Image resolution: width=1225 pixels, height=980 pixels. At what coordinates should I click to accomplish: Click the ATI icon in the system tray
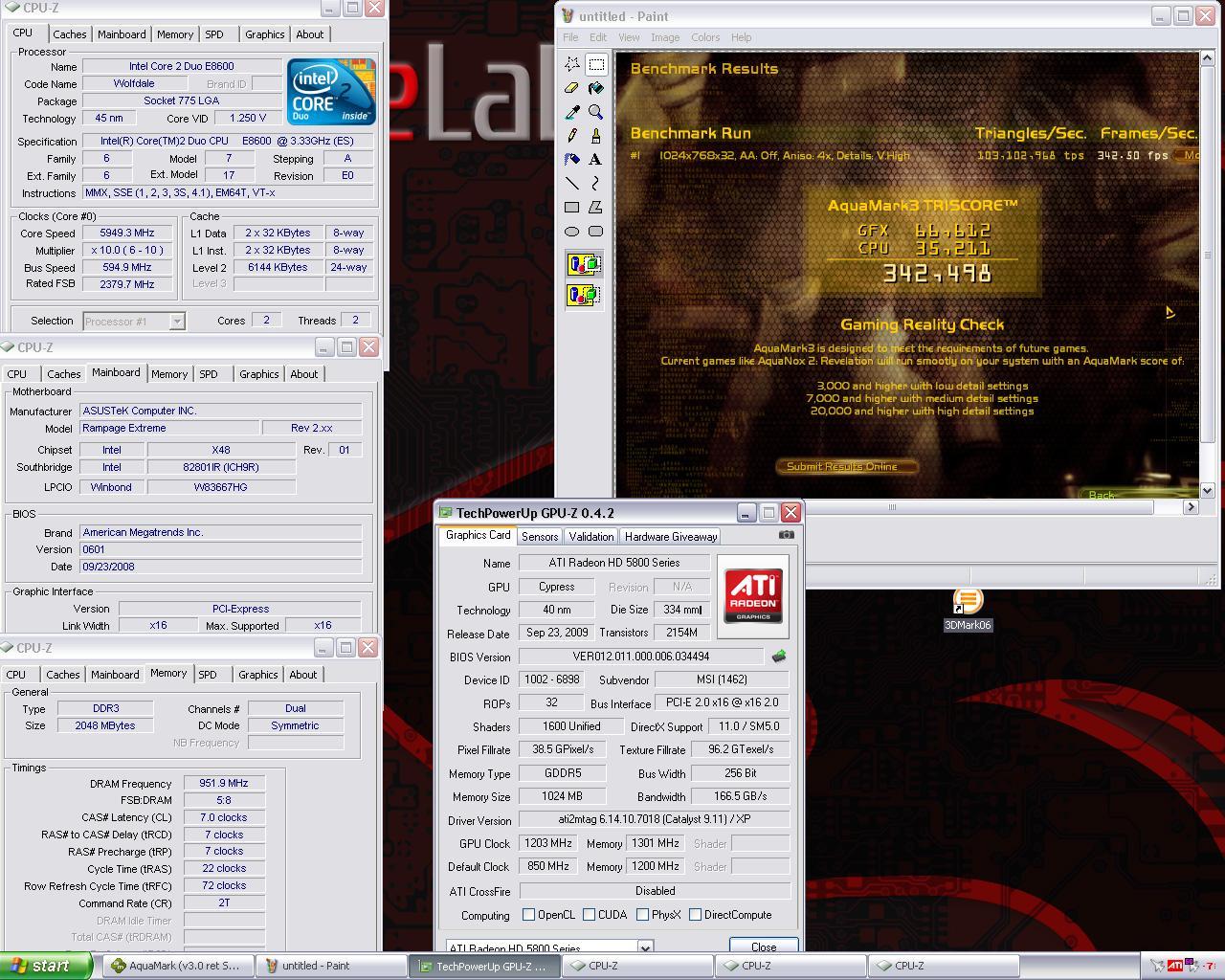coord(1173,966)
